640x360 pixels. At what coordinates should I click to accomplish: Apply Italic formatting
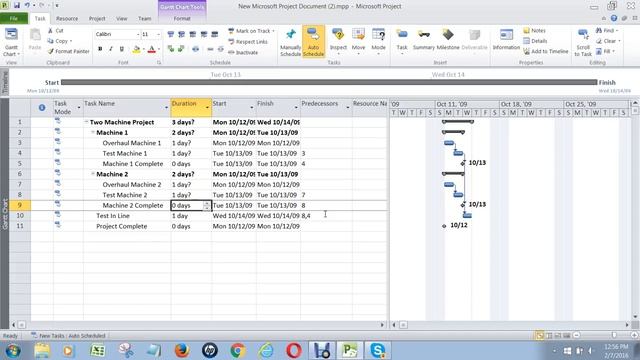tap(111, 49)
